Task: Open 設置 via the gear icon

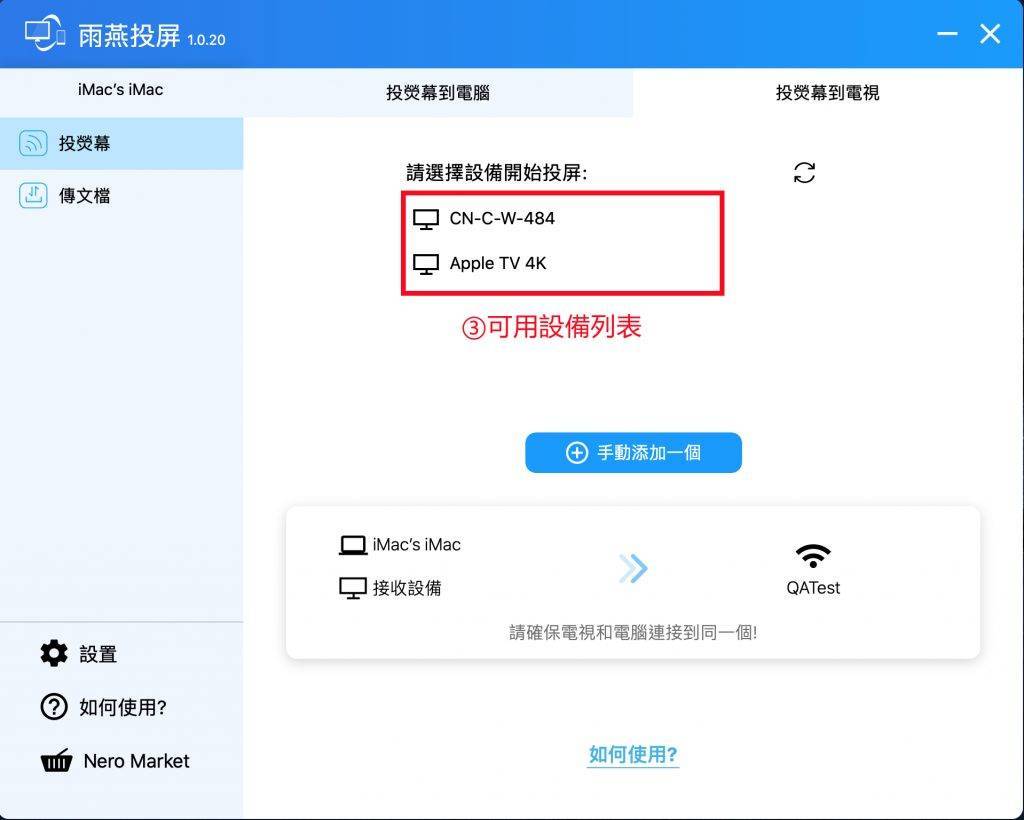Action: coord(54,653)
